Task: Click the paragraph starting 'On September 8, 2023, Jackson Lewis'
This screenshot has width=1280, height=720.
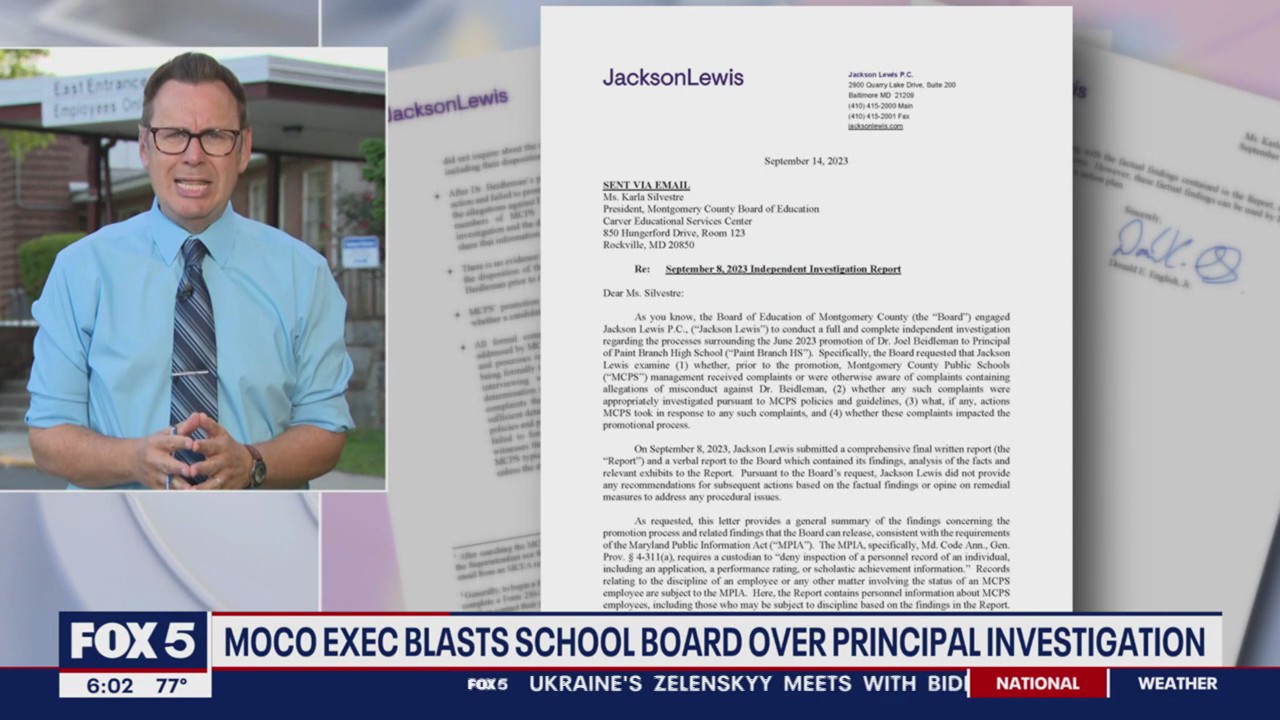Action: tap(806, 472)
